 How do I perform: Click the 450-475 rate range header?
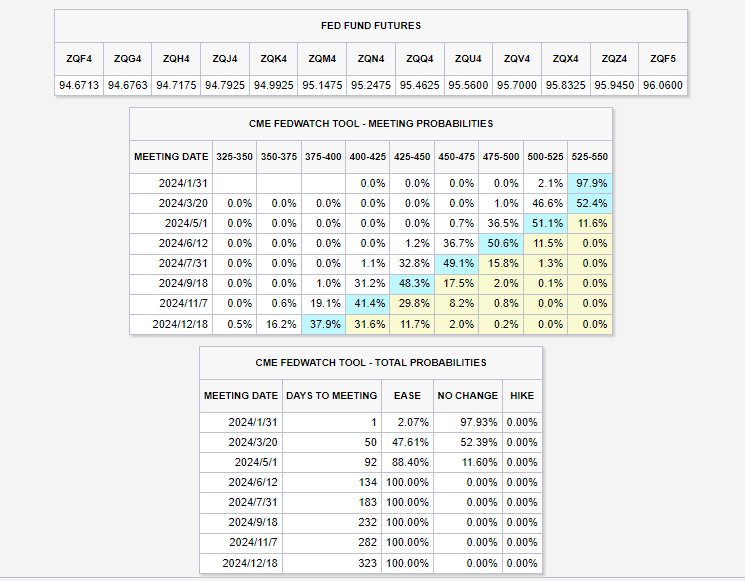click(457, 157)
